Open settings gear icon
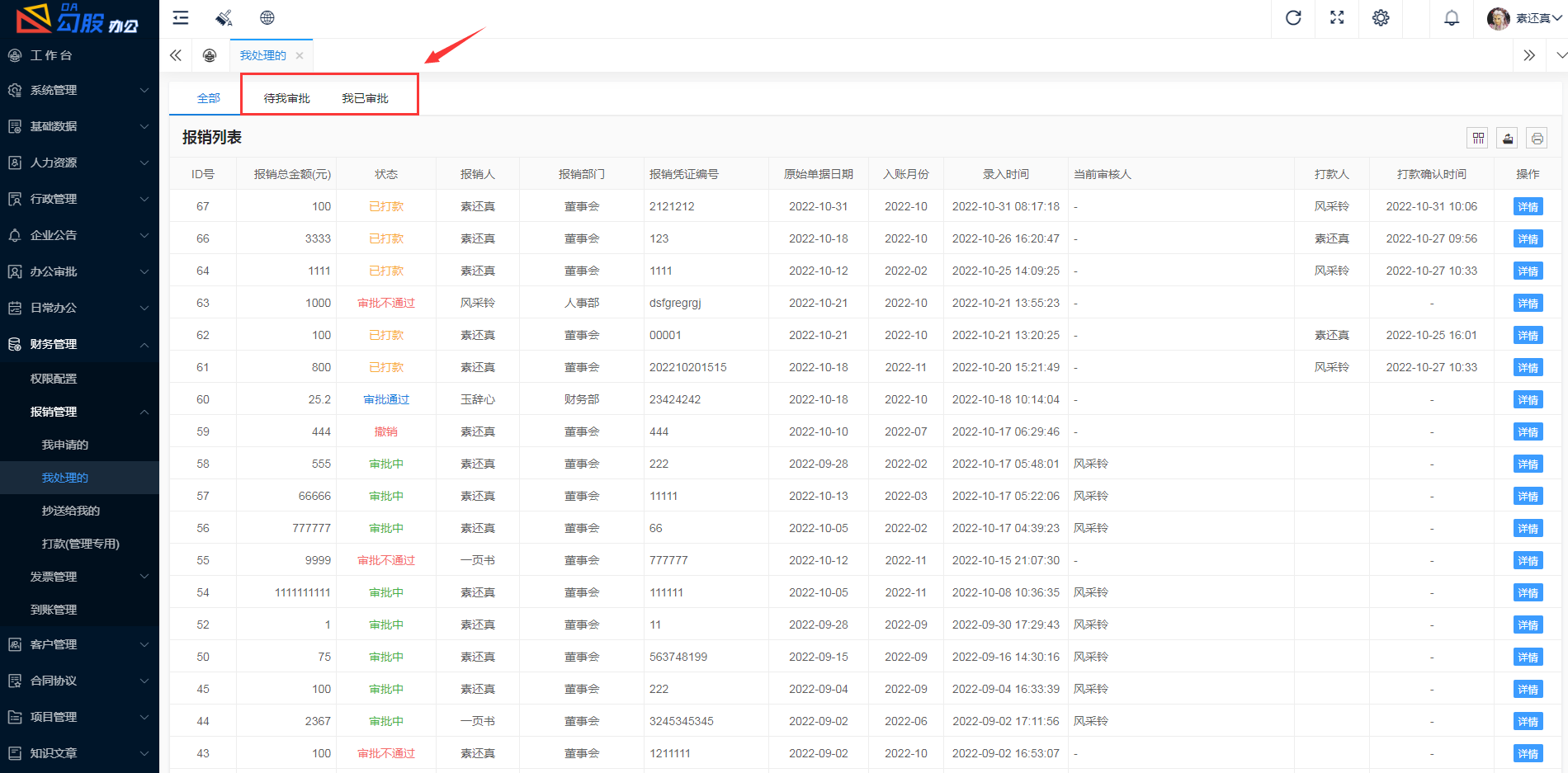1568x773 pixels. point(1381,18)
